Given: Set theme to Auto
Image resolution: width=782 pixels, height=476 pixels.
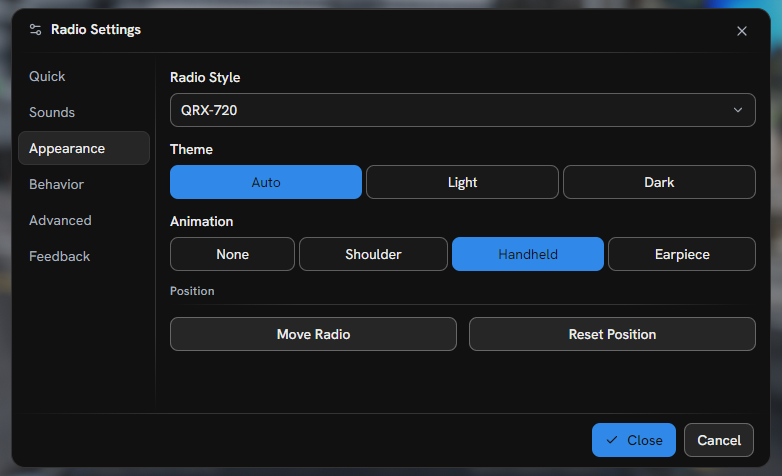Looking at the screenshot, I should (x=266, y=182).
